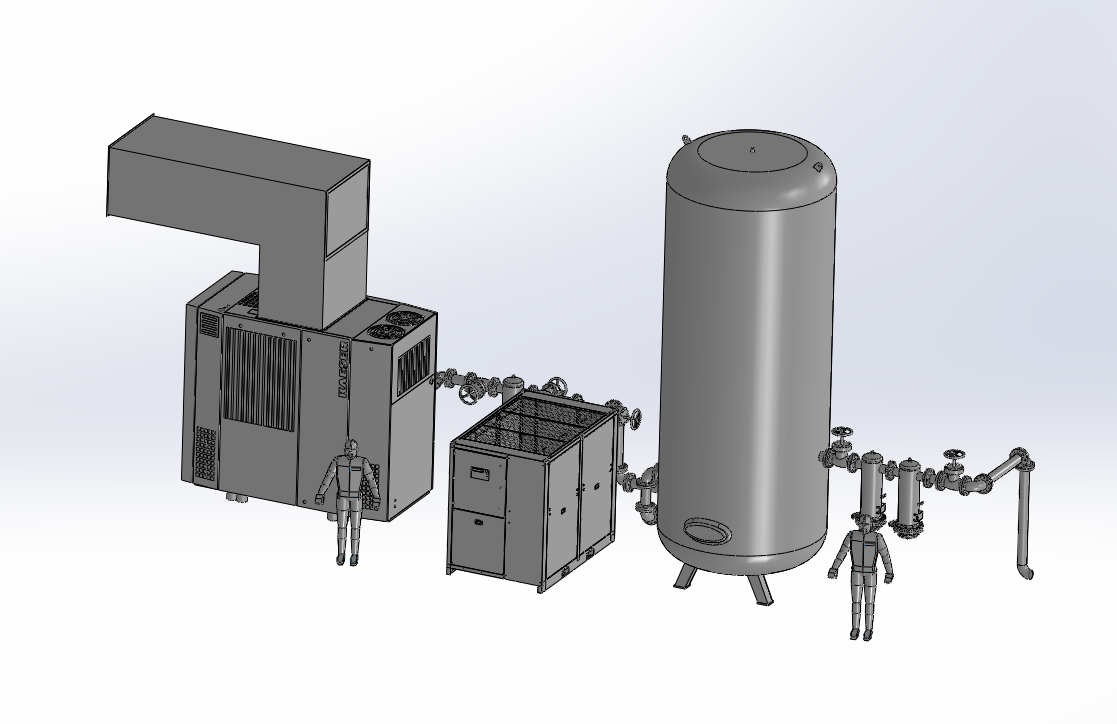This screenshot has width=1117, height=724.
Task: Select the dryer's control panel display
Action: coord(478,473)
